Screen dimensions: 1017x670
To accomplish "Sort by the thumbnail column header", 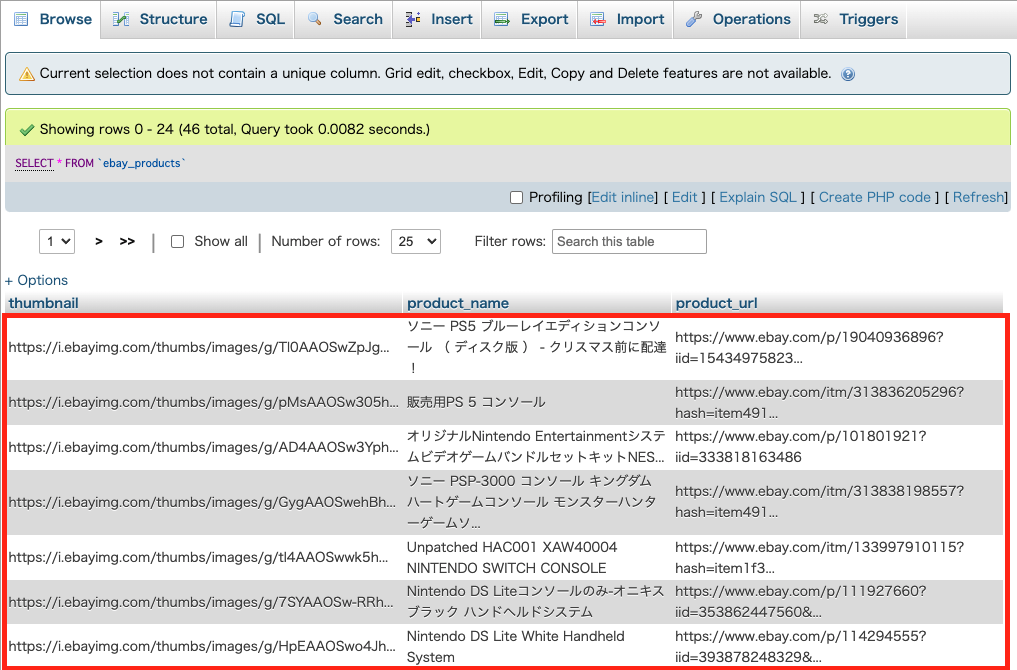I will [x=43, y=303].
